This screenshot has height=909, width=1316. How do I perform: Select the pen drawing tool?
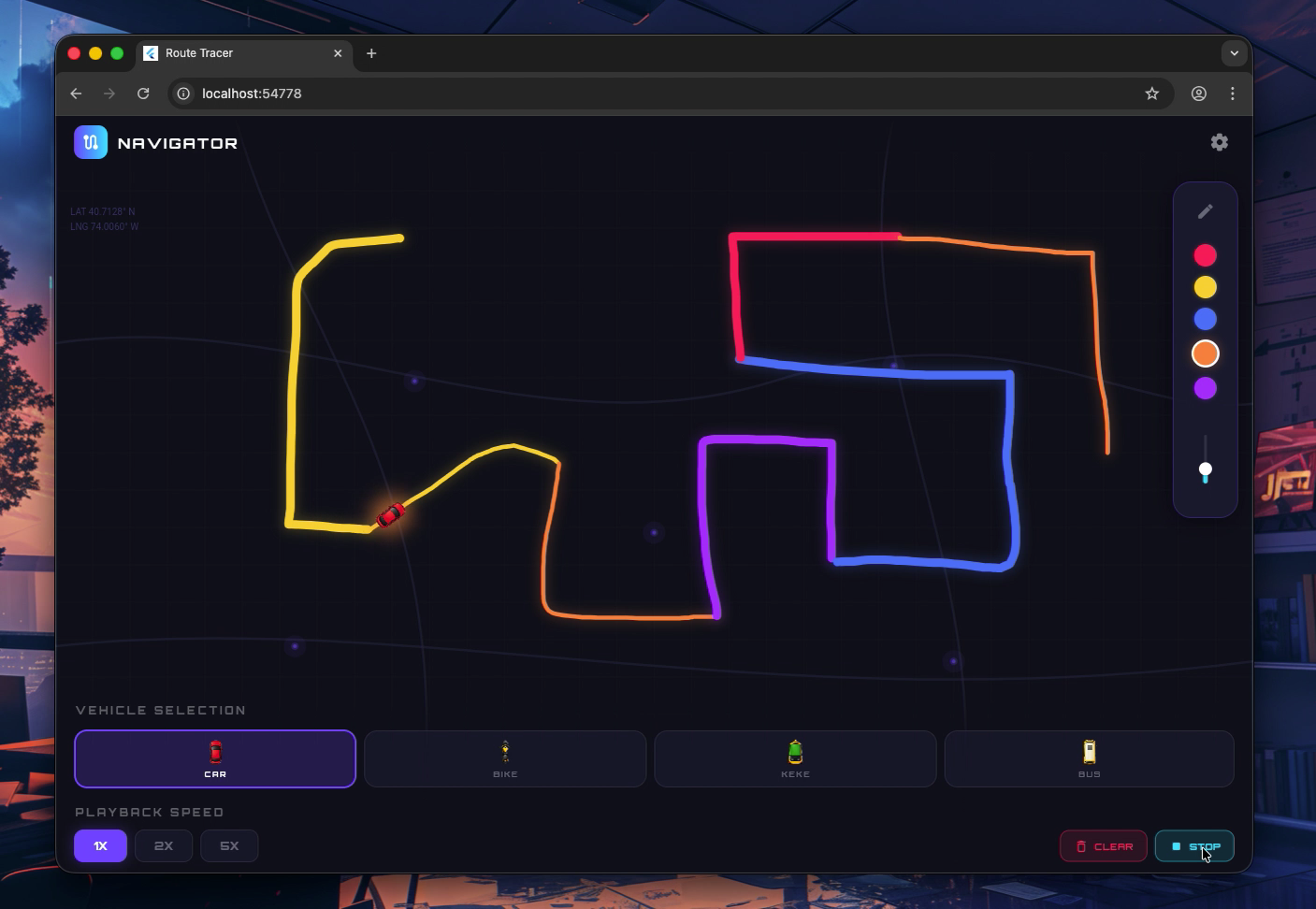1206,211
